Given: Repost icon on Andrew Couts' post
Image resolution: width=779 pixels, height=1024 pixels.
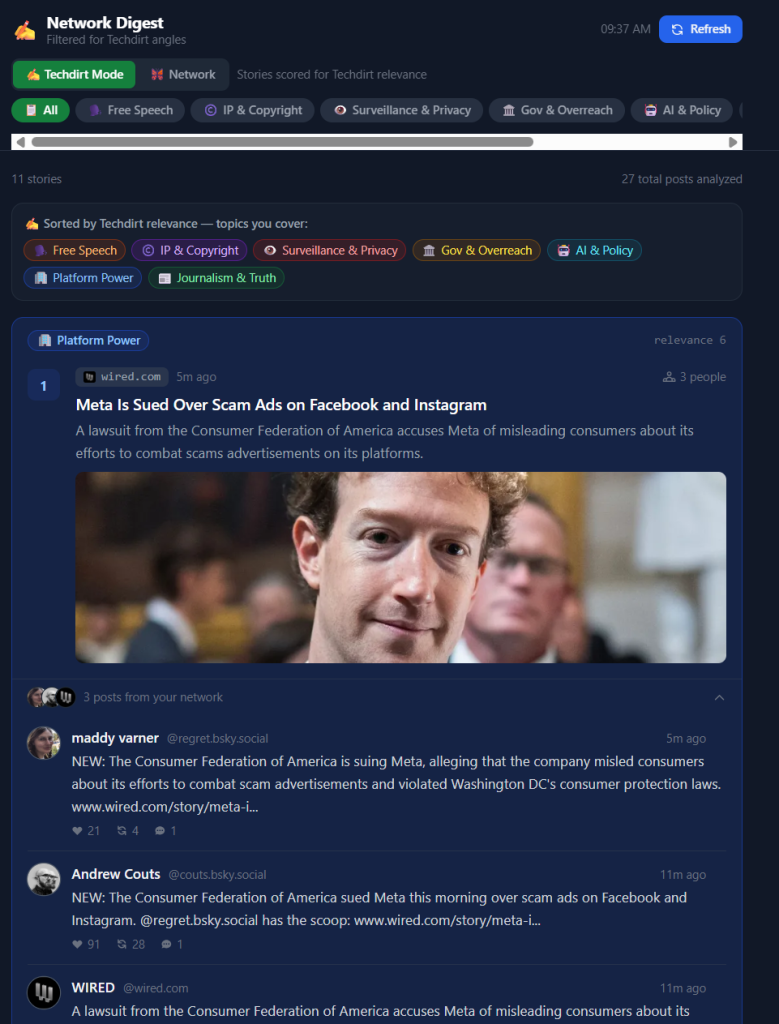Looking at the screenshot, I should point(121,944).
